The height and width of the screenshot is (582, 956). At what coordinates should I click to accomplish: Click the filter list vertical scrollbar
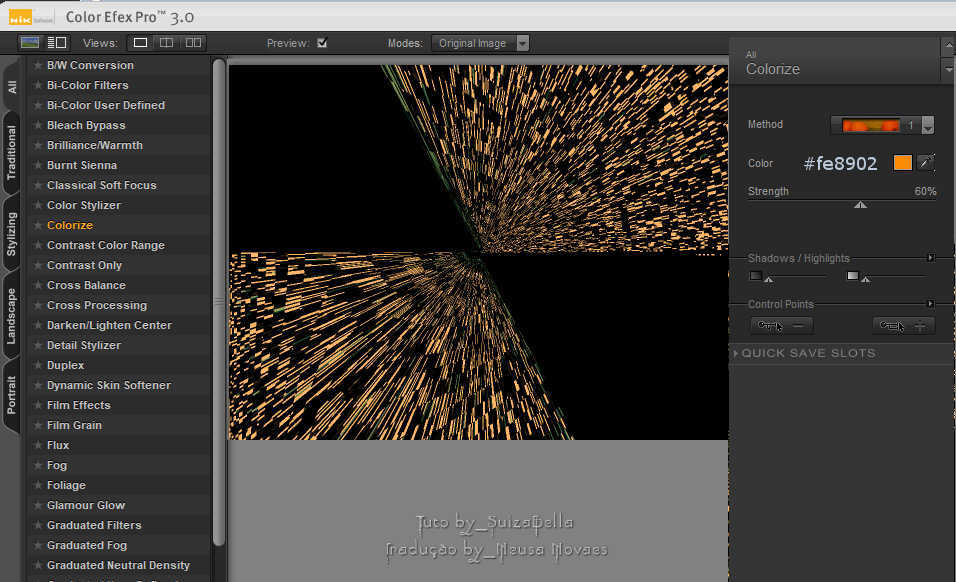[219, 302]
